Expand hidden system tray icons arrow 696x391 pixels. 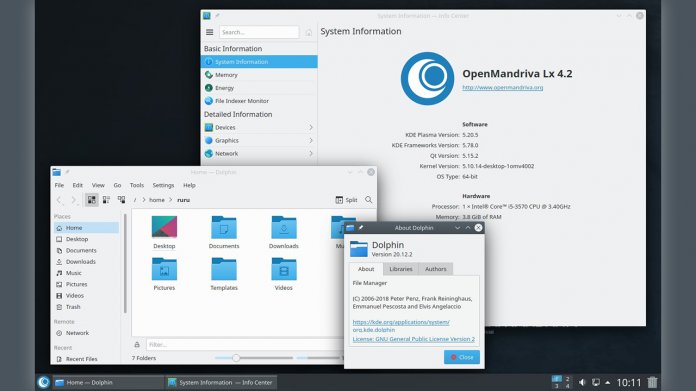click(608, 383)
